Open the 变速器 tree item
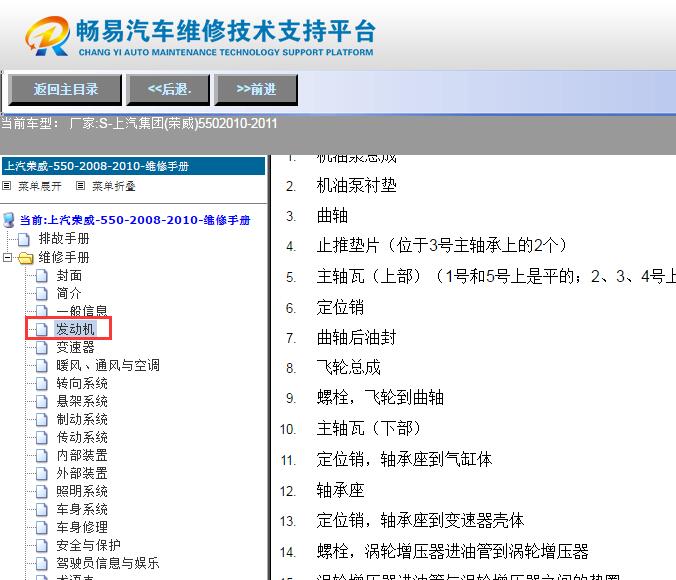 click(x=75, y=347)
